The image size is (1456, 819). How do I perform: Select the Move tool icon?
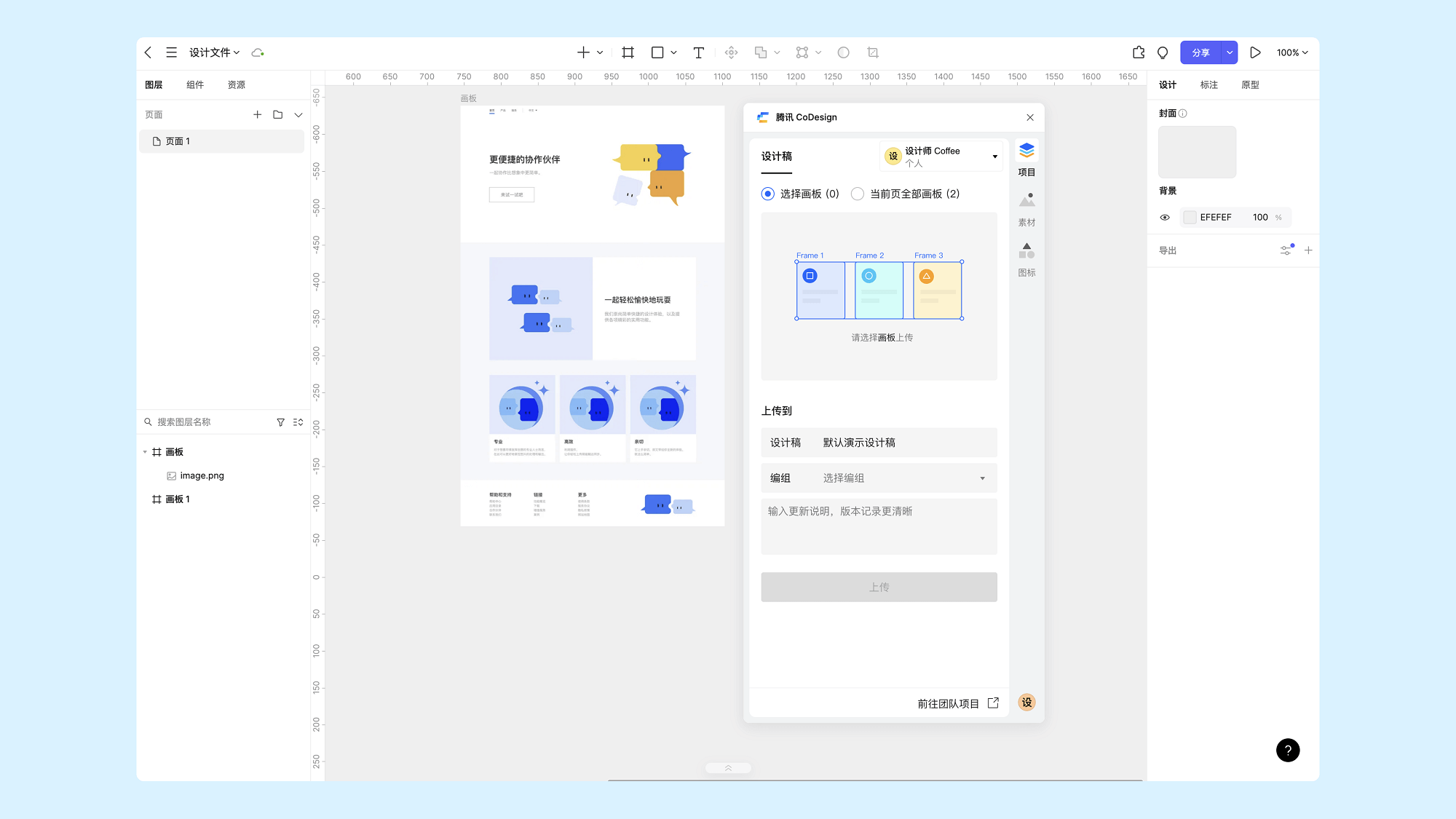coord(731,52)
